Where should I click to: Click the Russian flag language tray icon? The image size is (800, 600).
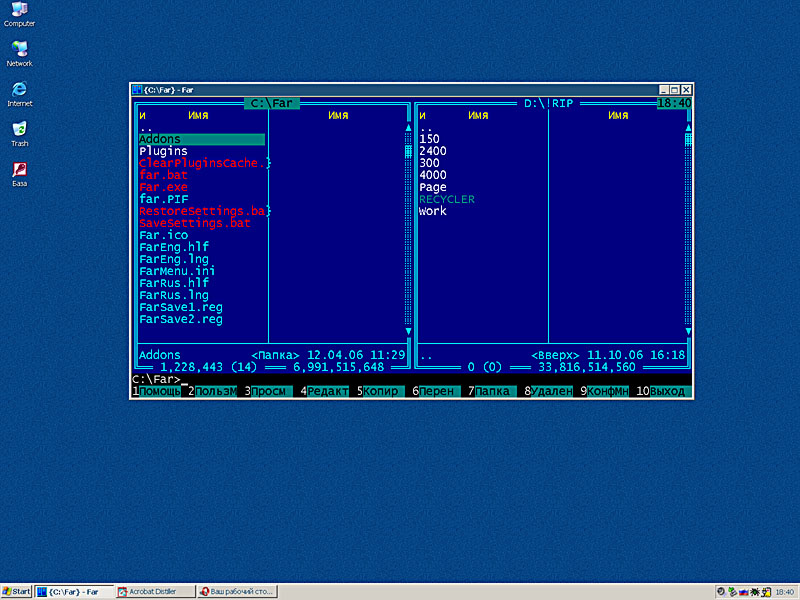[x=743, y=592]
